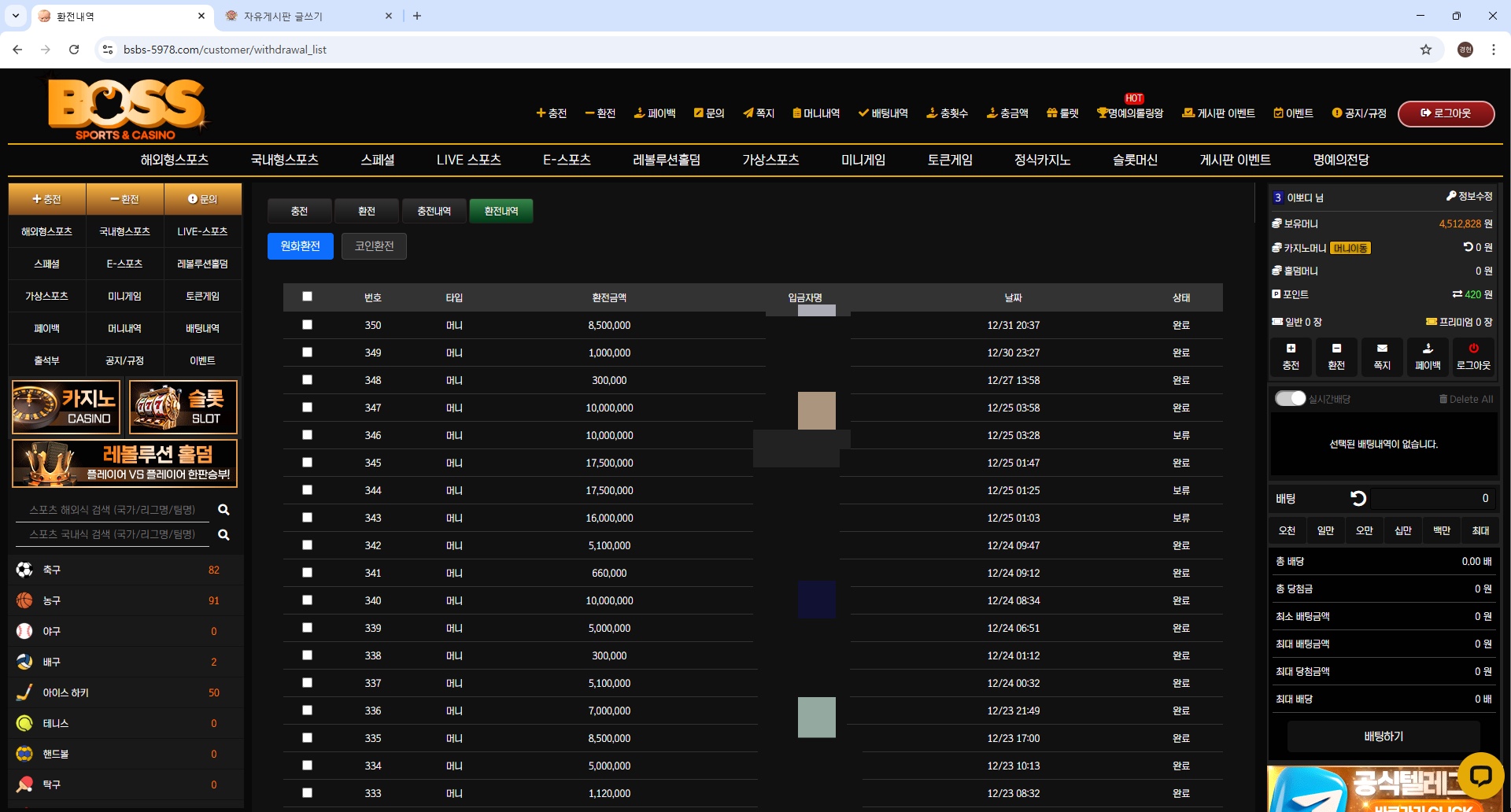Open the browser tab list dropdown
This screenshot has height=812, width=1511.
16,16
